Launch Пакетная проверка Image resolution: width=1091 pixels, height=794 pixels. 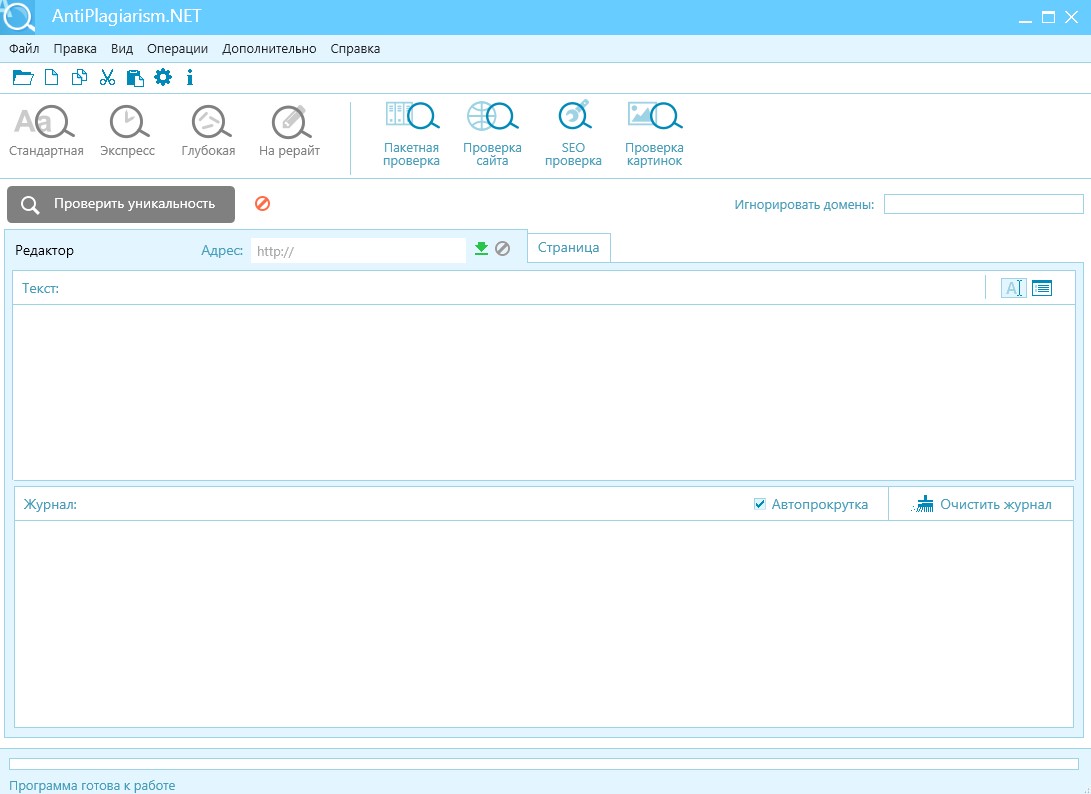(411, 134)
